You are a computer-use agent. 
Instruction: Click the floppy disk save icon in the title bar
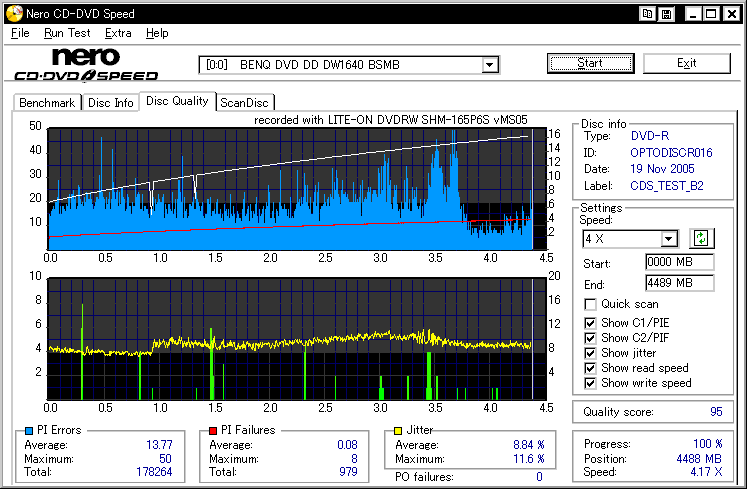(666, 14)
